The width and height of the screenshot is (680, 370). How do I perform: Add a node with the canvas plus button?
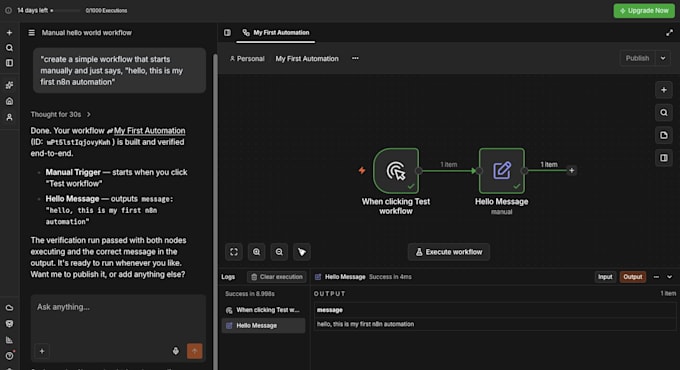click(x=664, y=90)
